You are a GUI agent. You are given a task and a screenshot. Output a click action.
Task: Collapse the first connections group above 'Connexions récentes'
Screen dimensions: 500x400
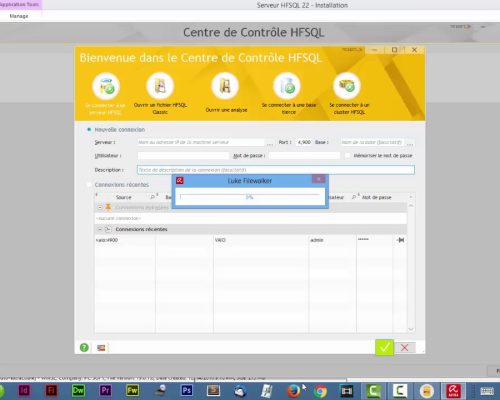100,207
